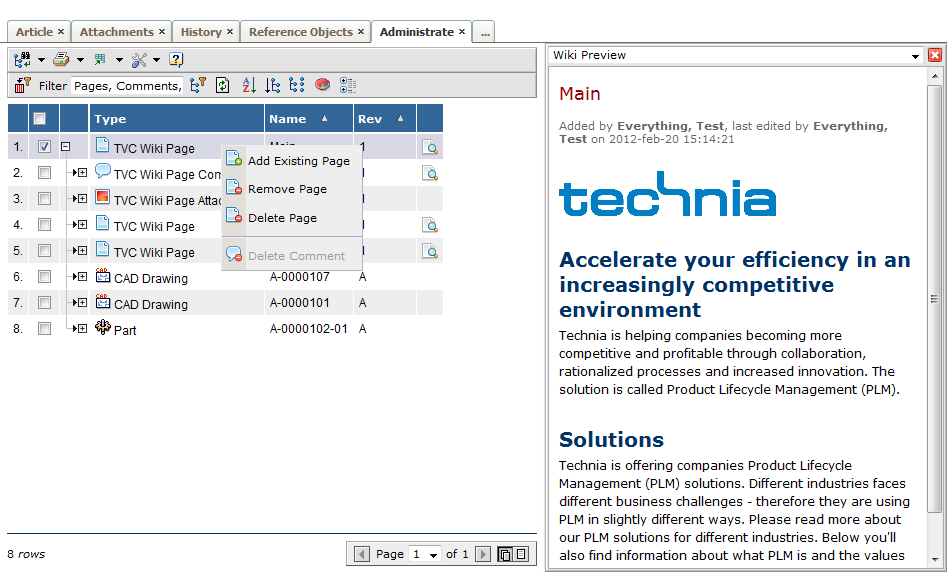Click the Wiki Preview vertical scrollbar
This screenshot has height=574, width=947.
[935, 300]
